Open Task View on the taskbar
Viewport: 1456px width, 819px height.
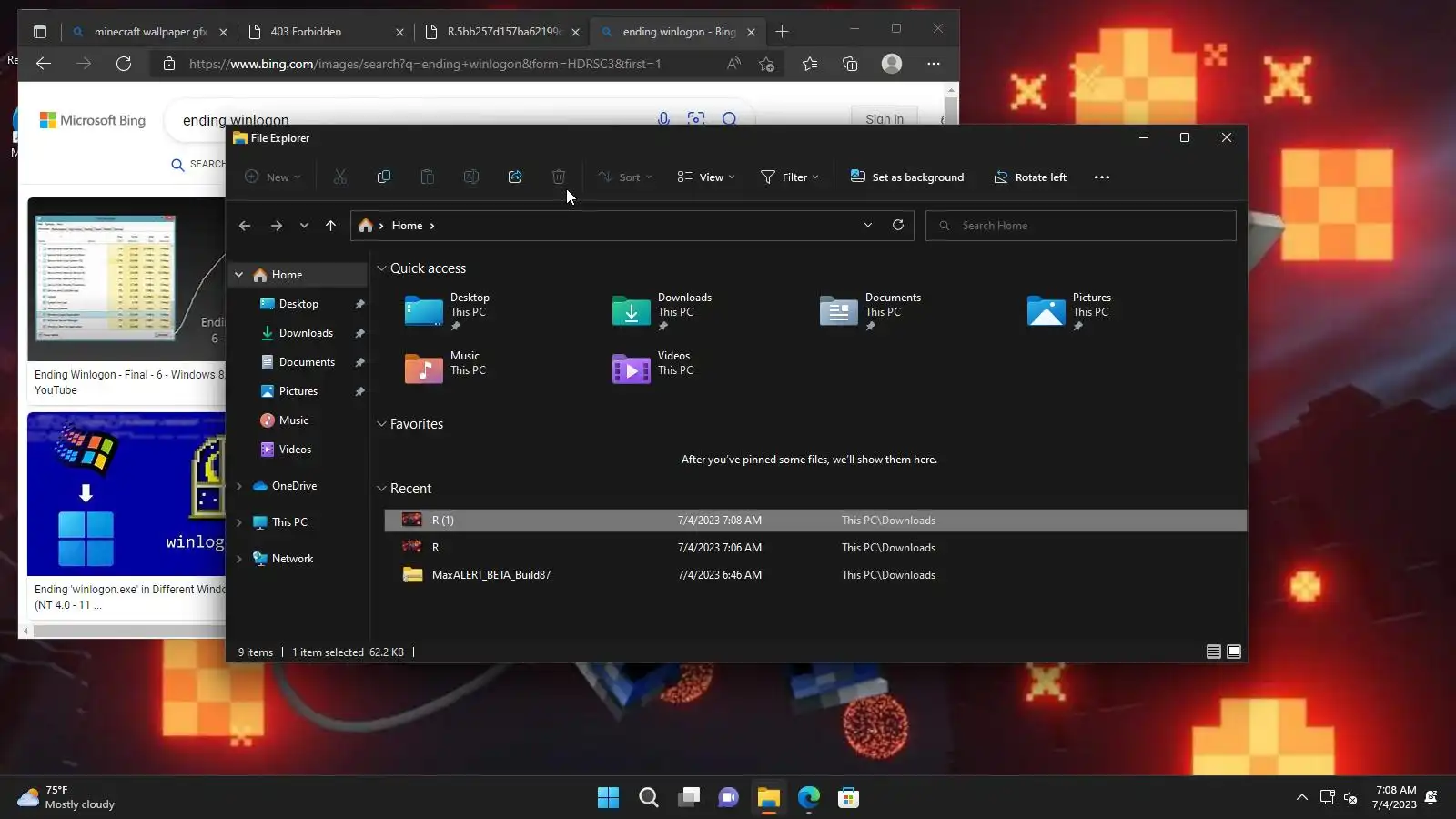(689, 798)
